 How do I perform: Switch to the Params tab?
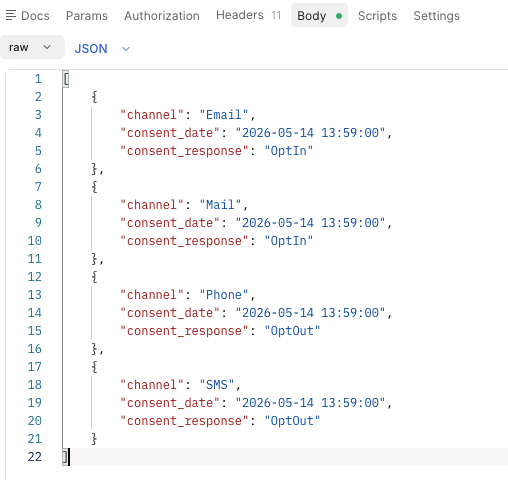[87, 16]
